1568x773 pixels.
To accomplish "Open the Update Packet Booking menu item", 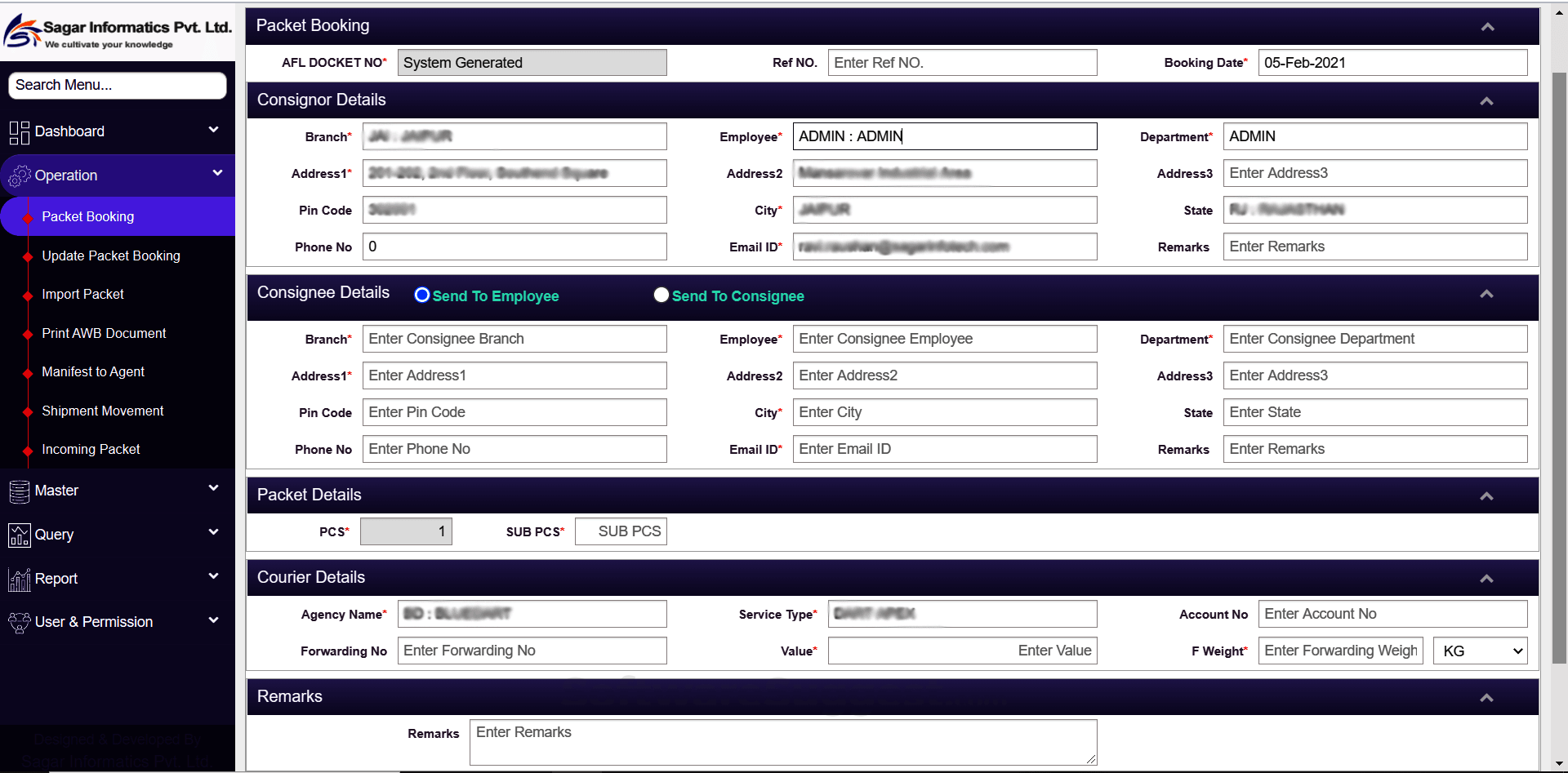I will coord(110,255).
